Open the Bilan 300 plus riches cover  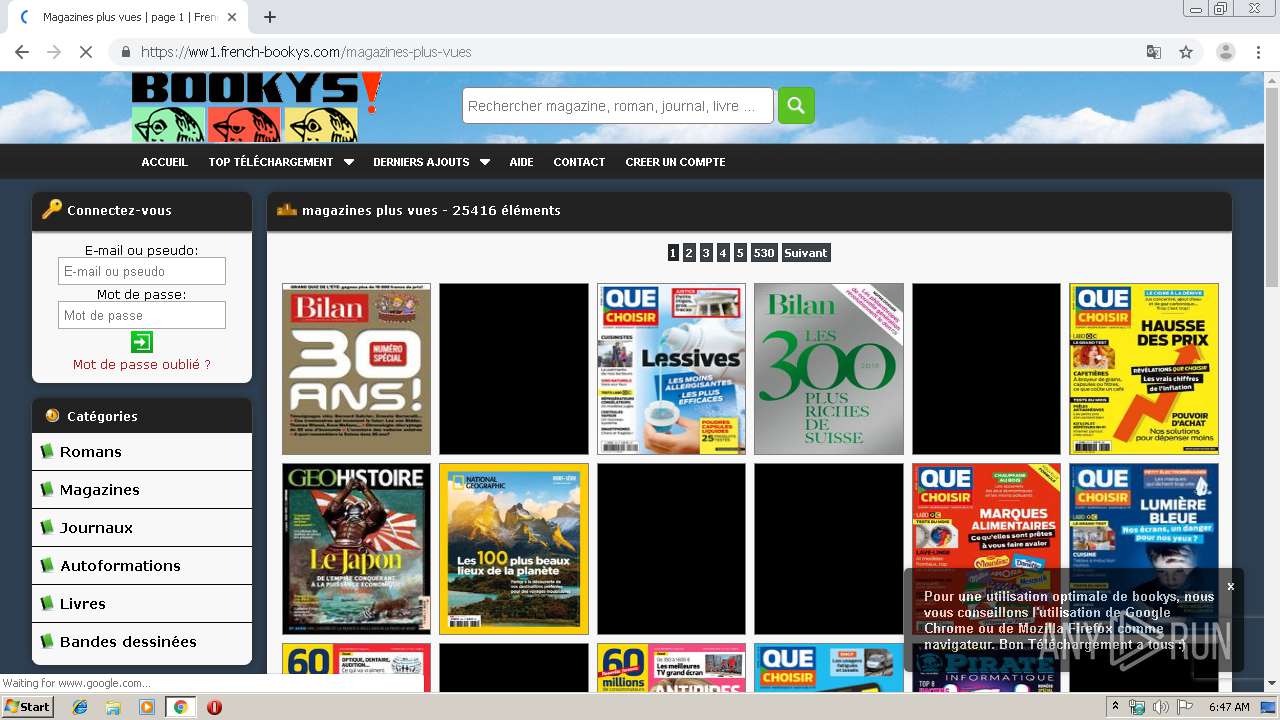click(829, 369)
